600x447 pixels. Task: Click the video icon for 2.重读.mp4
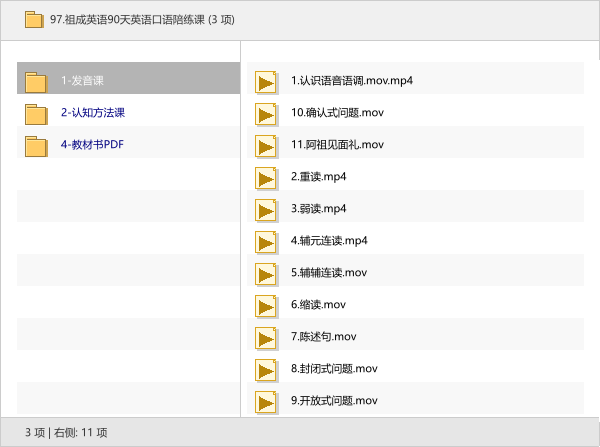265,178
